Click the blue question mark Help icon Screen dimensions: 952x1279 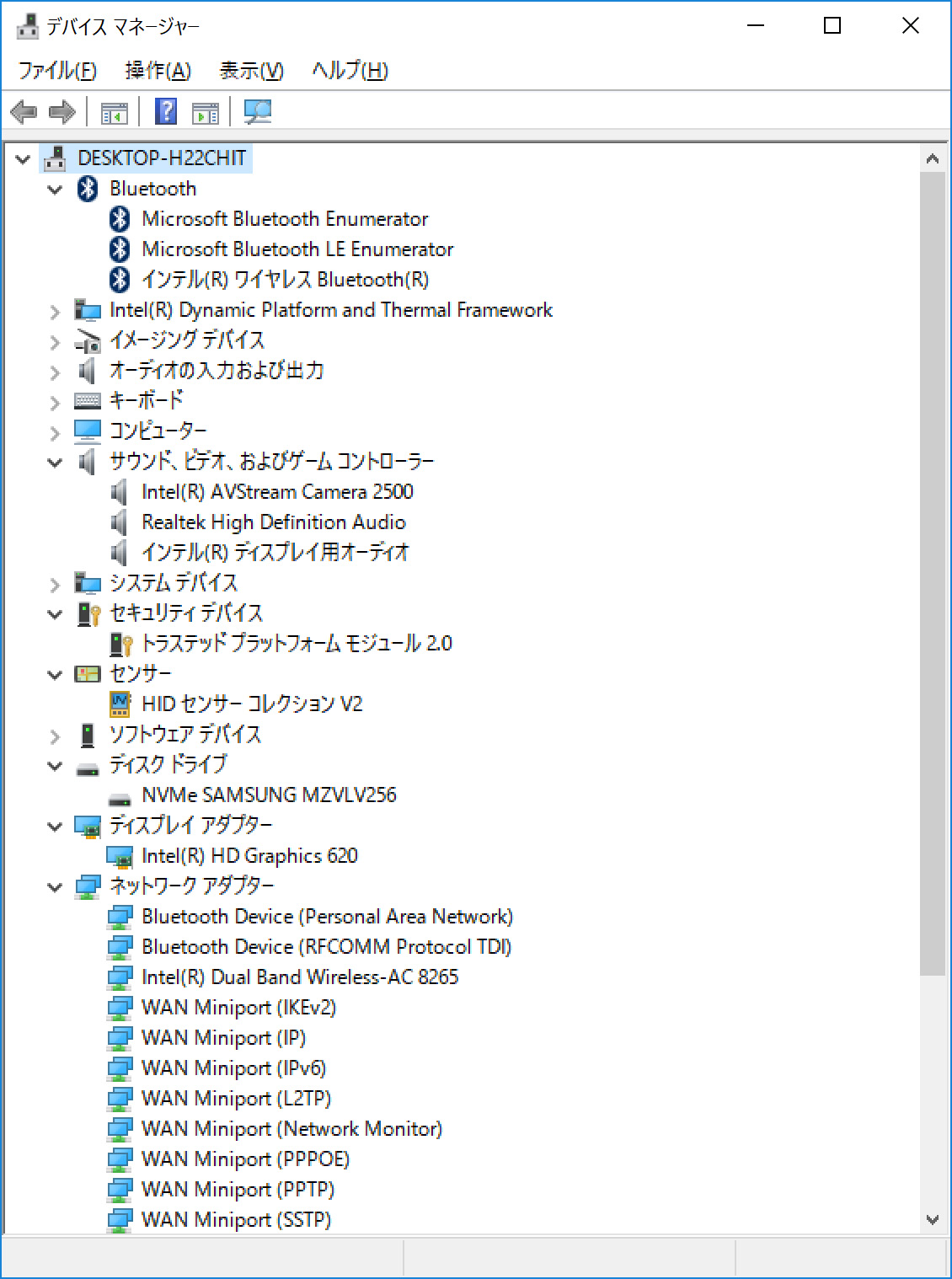point(166,111)
